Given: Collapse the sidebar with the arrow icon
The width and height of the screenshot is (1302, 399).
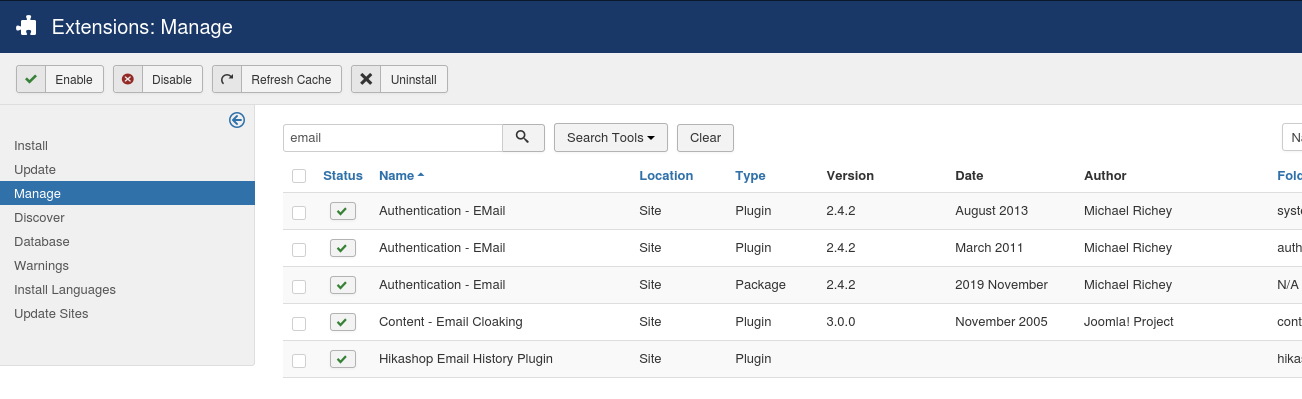Looking at the screenshot, I should click(237, 120).
